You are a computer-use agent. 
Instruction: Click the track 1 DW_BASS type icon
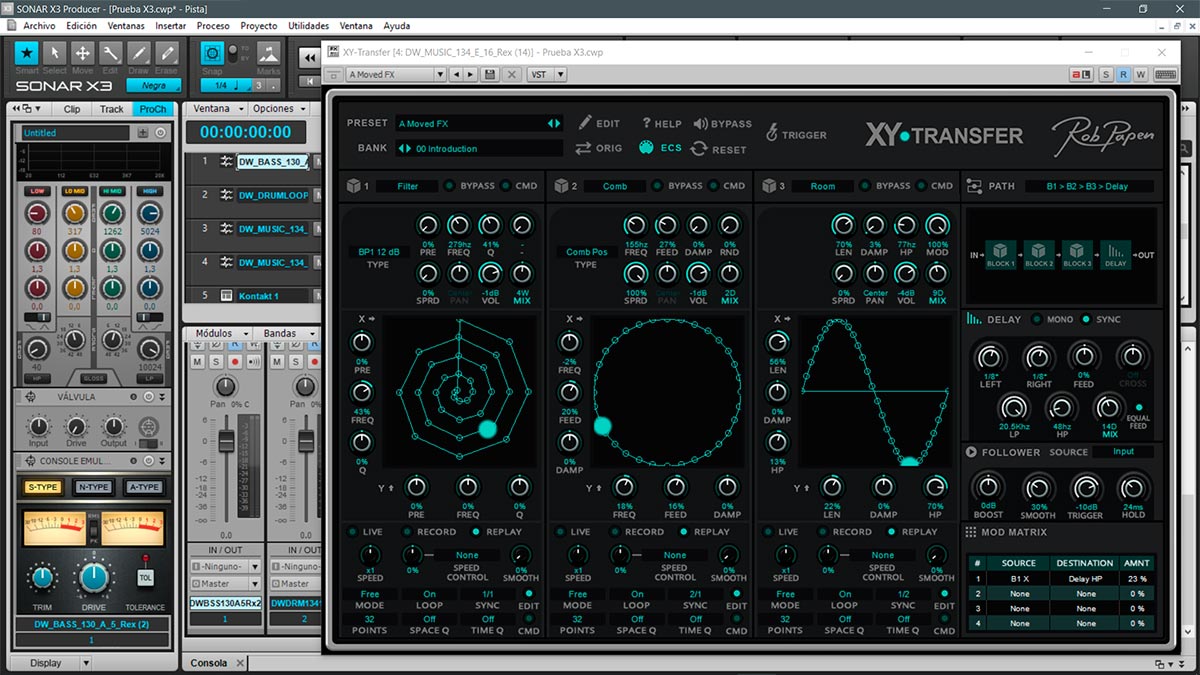click(x=226, y=162)
